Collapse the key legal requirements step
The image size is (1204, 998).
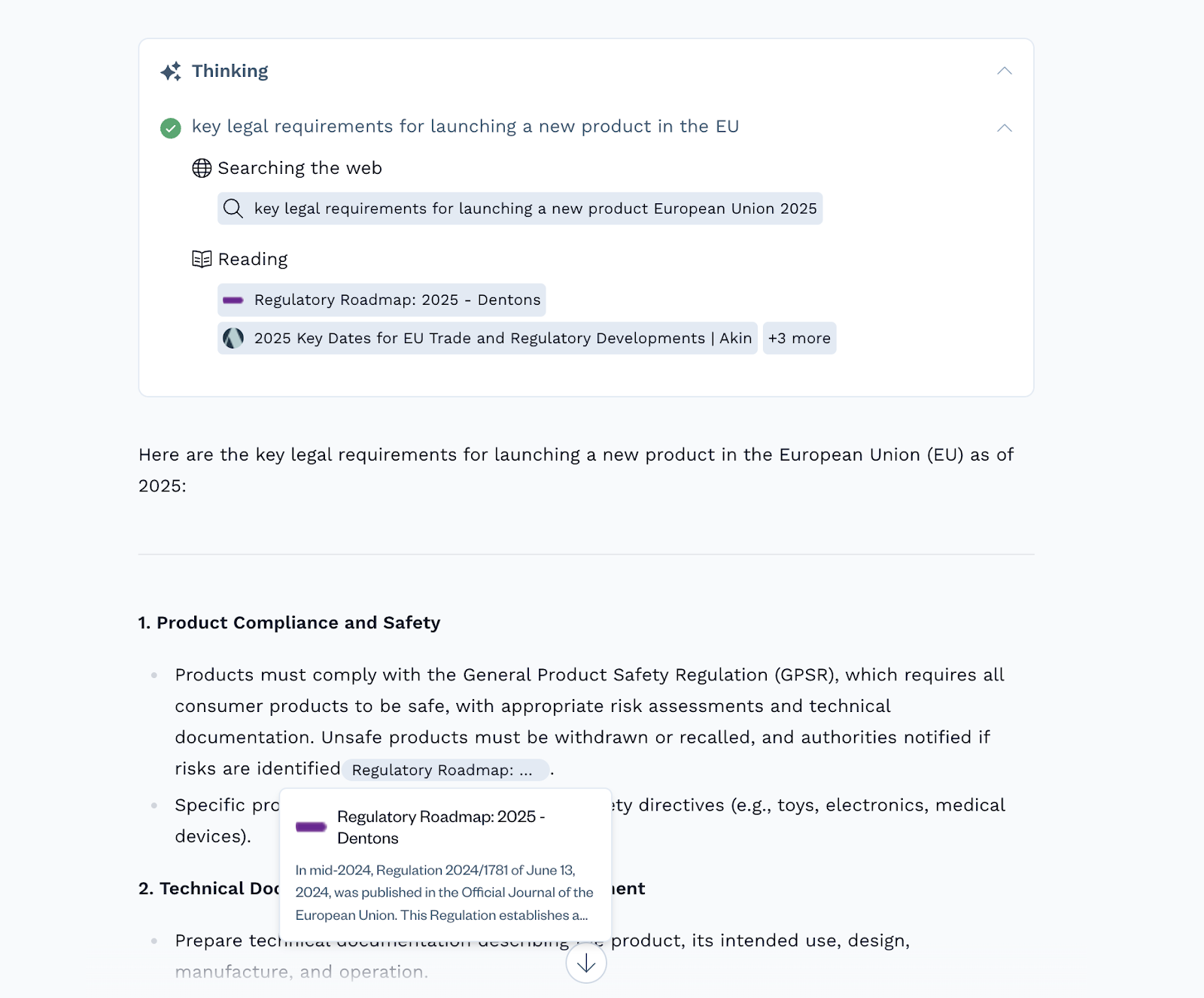pyautogui.click(x=1004, y=128)
